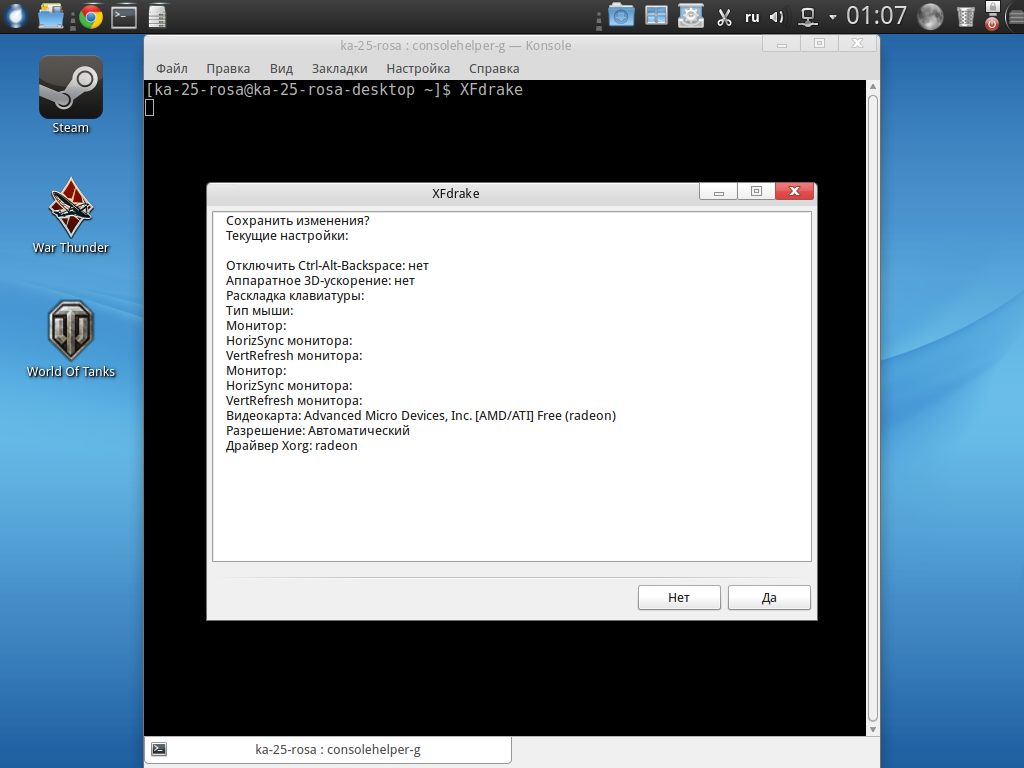Maximize the XFdrake dialog window
This screenshot has height=768, width=1024.
point(756,191)
